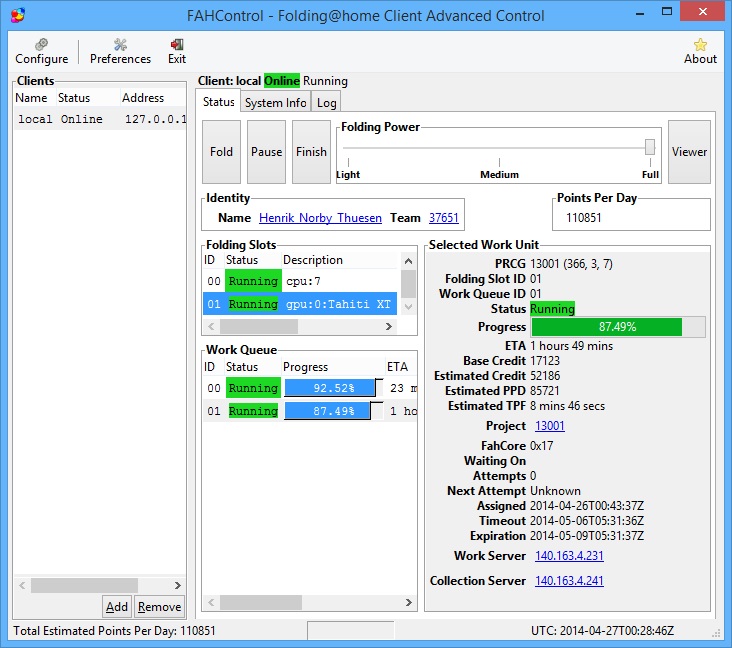Viewport: 732px width, 648px height.
Task: Open Preferences from the toolbar
Action: click(x=120, y=51)
